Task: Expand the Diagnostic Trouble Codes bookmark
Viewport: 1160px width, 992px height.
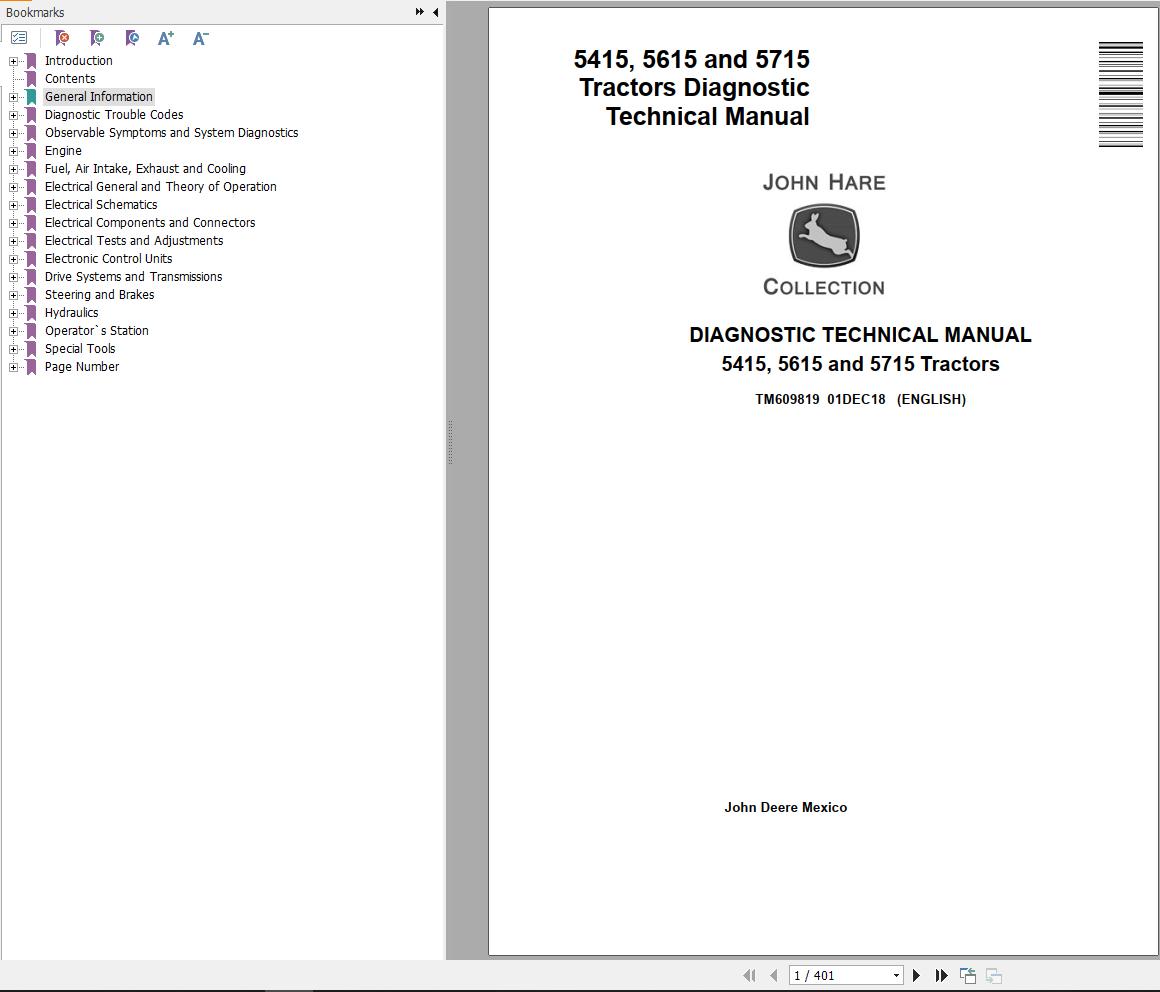Action: click(x=13, y=115)
